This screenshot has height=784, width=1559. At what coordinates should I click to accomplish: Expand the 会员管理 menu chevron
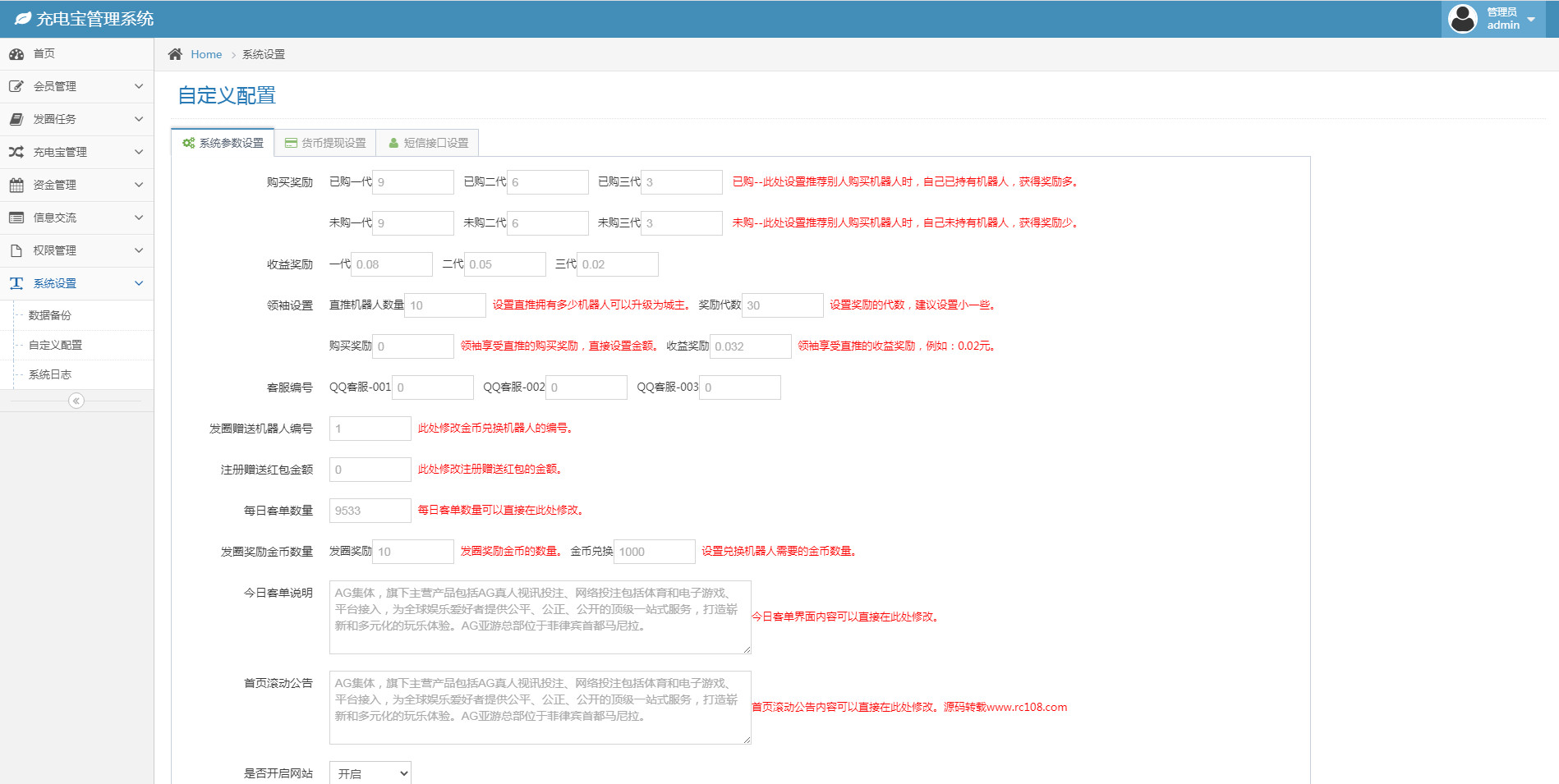(x=139, y=86)
